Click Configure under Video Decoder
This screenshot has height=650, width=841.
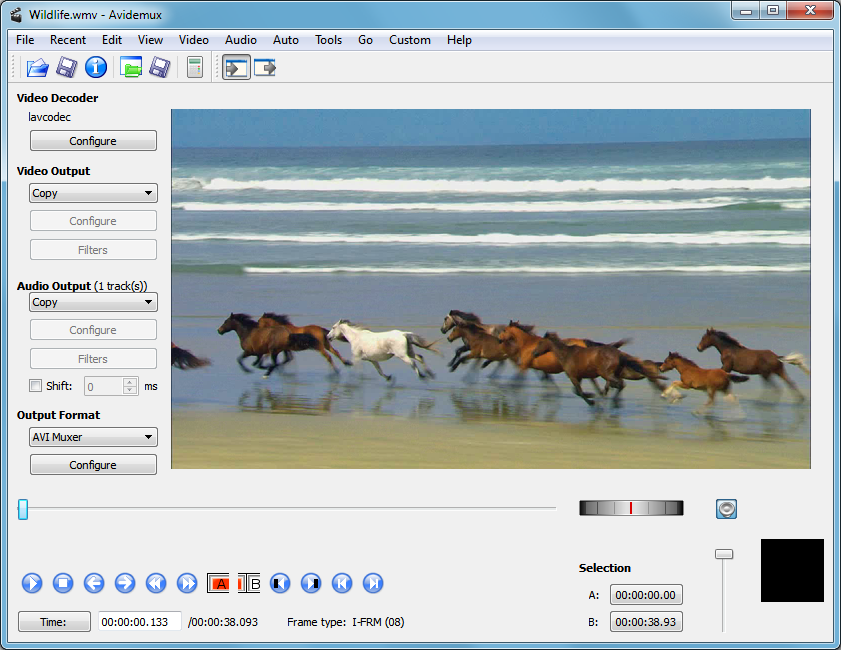[93, 141]
